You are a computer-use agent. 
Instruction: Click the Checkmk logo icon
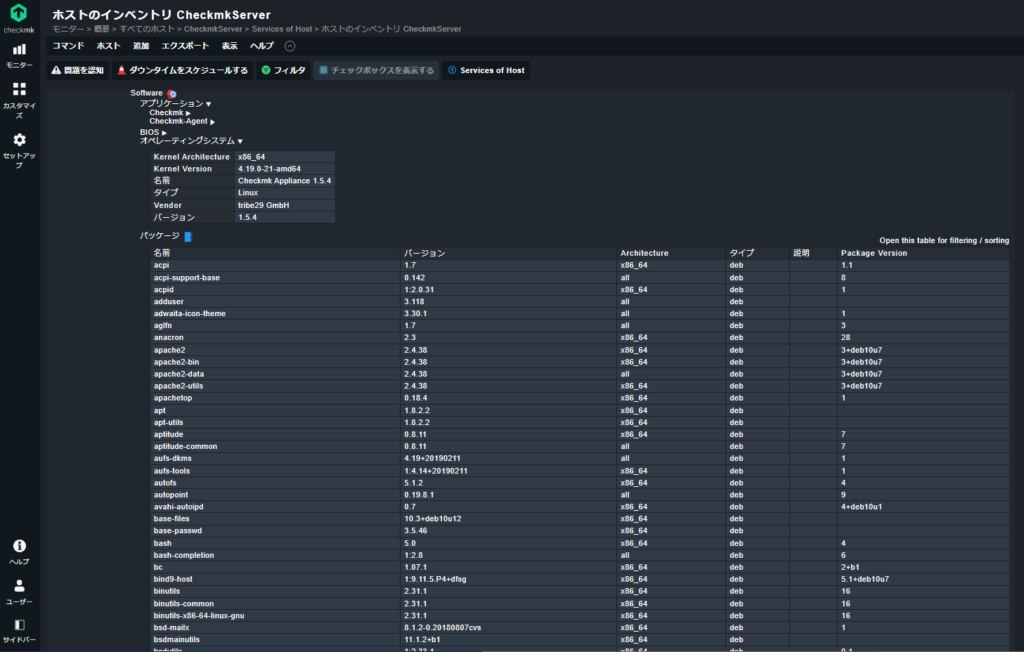[x=19, y=12]
